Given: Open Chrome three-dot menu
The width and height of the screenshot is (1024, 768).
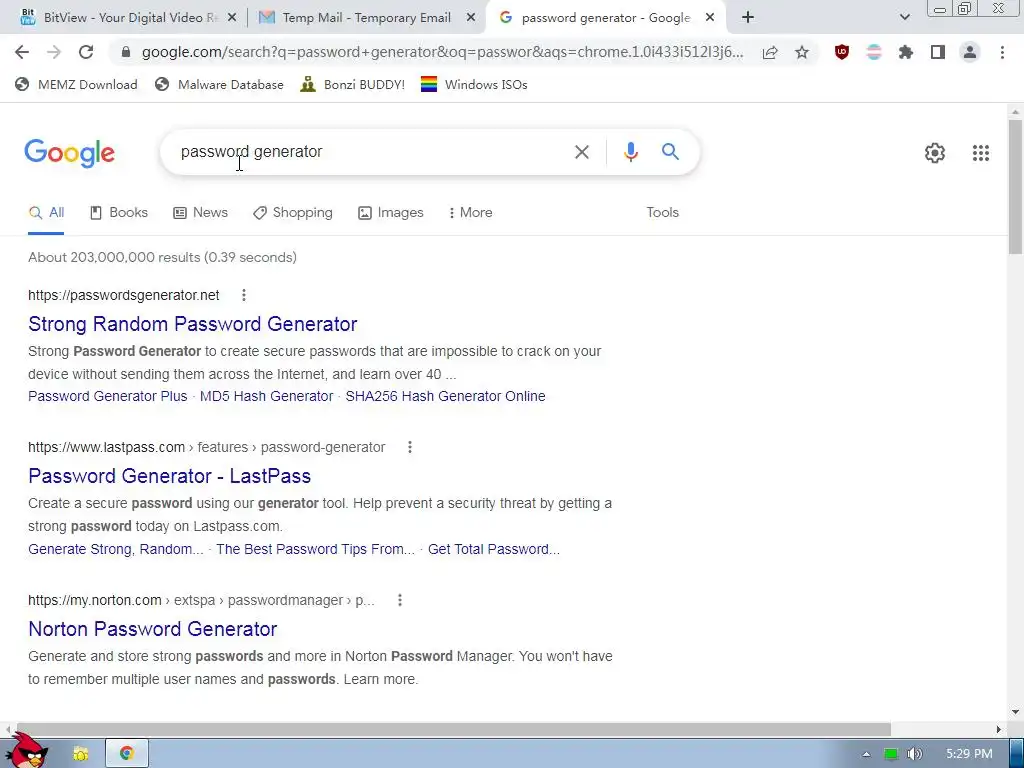Looking at the screenshot, I should pyautogui.click(x=1002, y=52).
